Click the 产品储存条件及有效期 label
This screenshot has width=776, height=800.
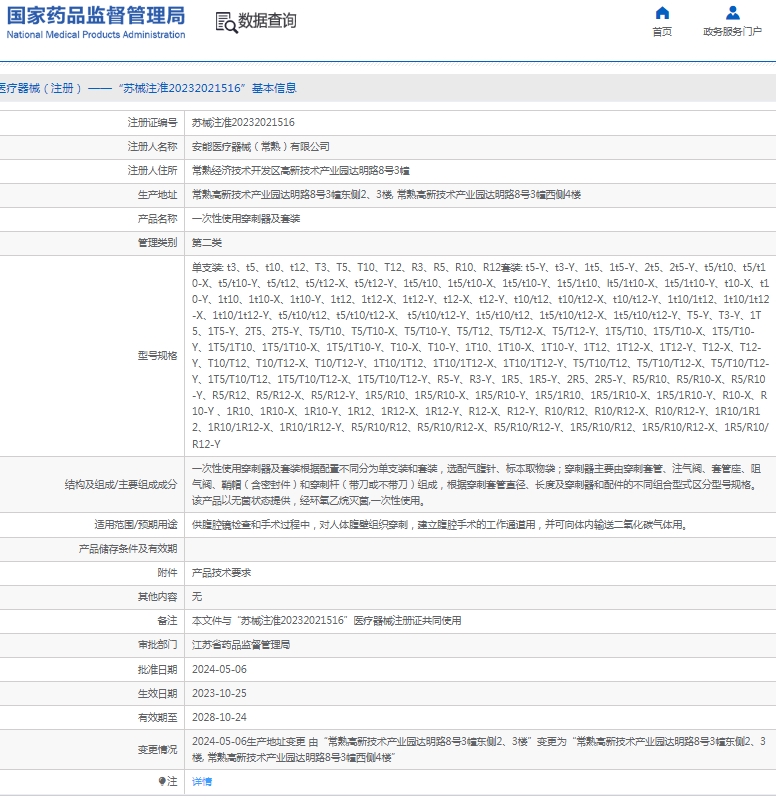(x=128, y=548)
